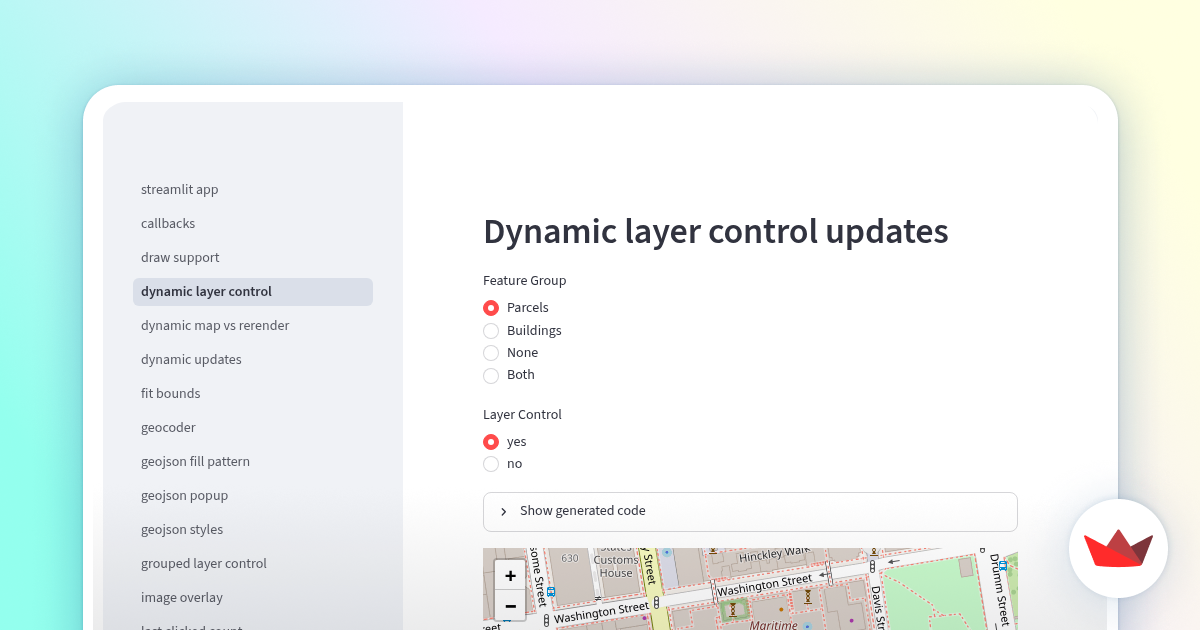This screenshot has height=630, width=1200.
Task: Go to the geojson popup page
Action: tap(253, 496)
